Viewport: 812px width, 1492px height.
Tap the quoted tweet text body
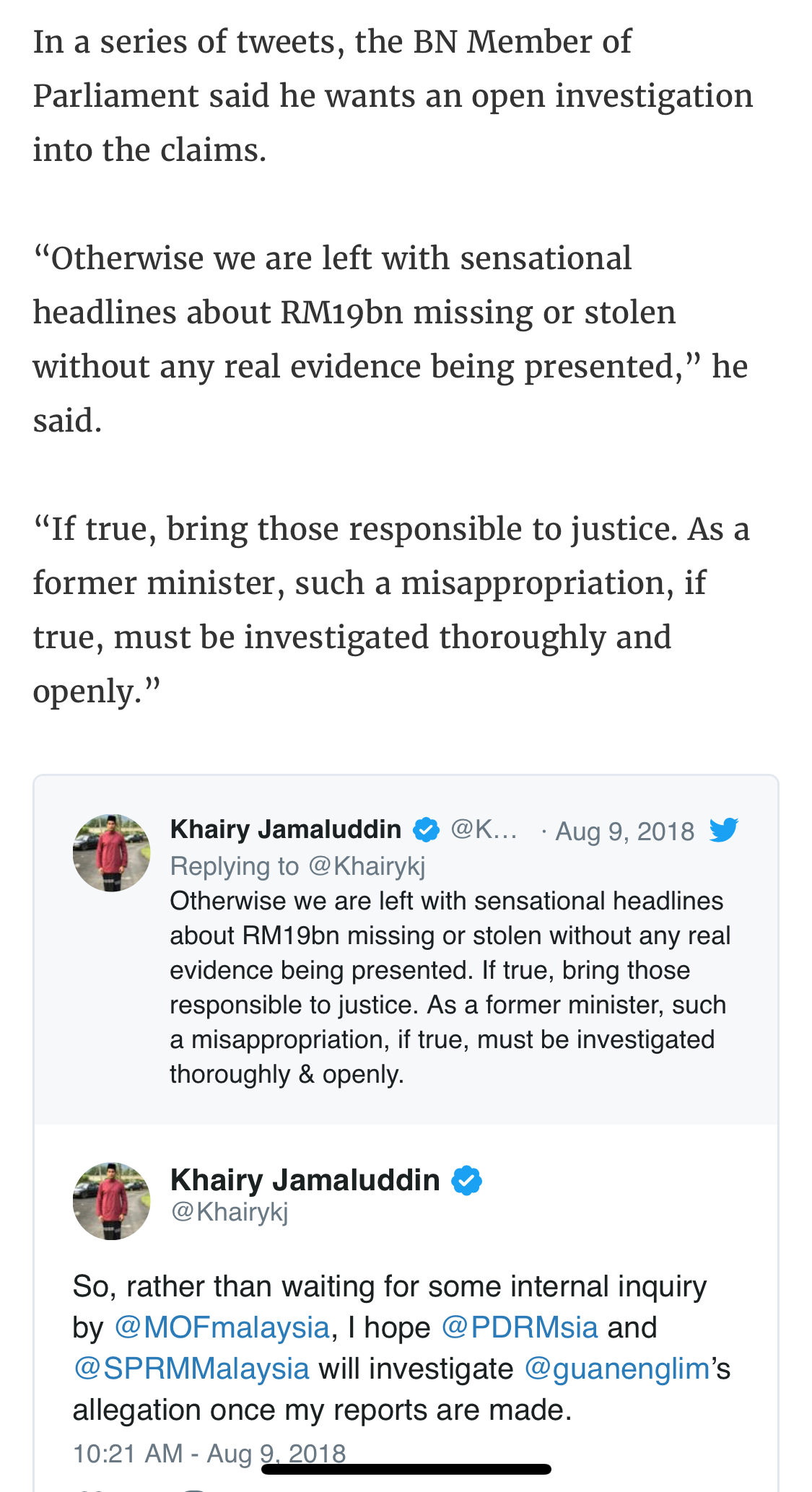pyautogui.click(x=450, y=987)
